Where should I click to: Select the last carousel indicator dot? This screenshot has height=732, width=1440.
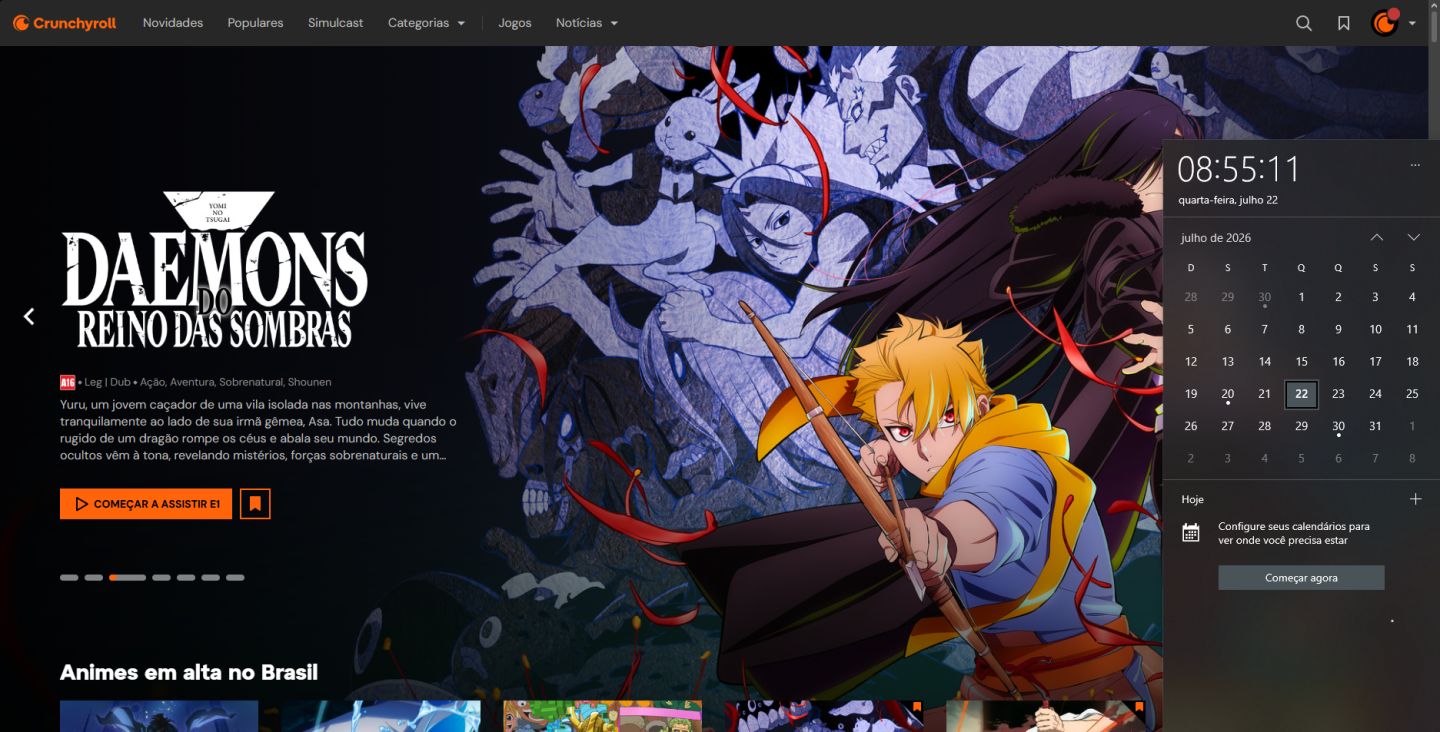click(x=235, y=577)
